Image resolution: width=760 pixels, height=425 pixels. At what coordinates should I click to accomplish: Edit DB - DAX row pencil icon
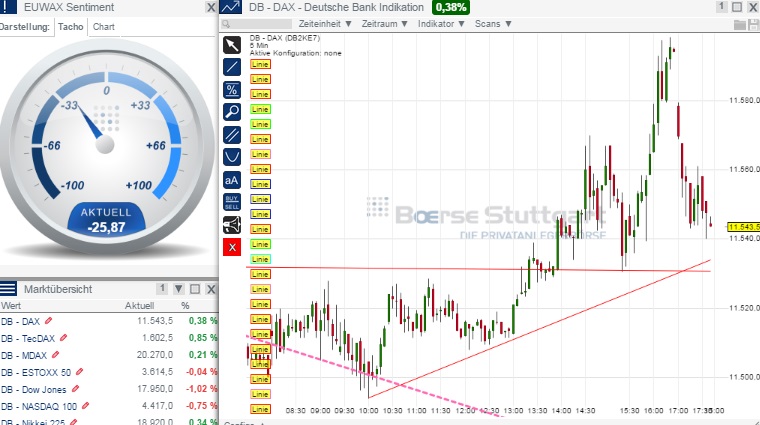click(x=48, y=321)
